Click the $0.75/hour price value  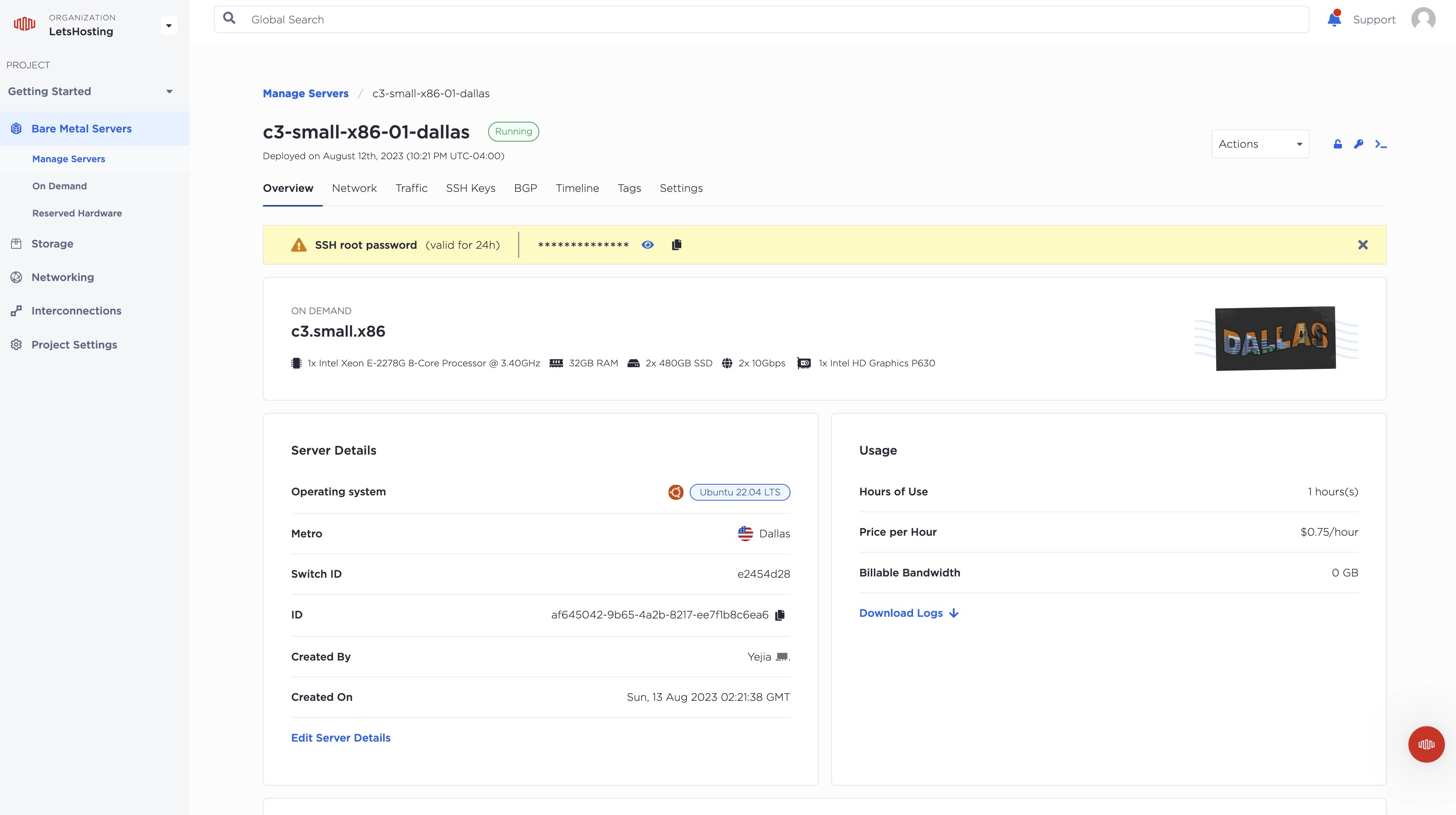[1330, 531]
